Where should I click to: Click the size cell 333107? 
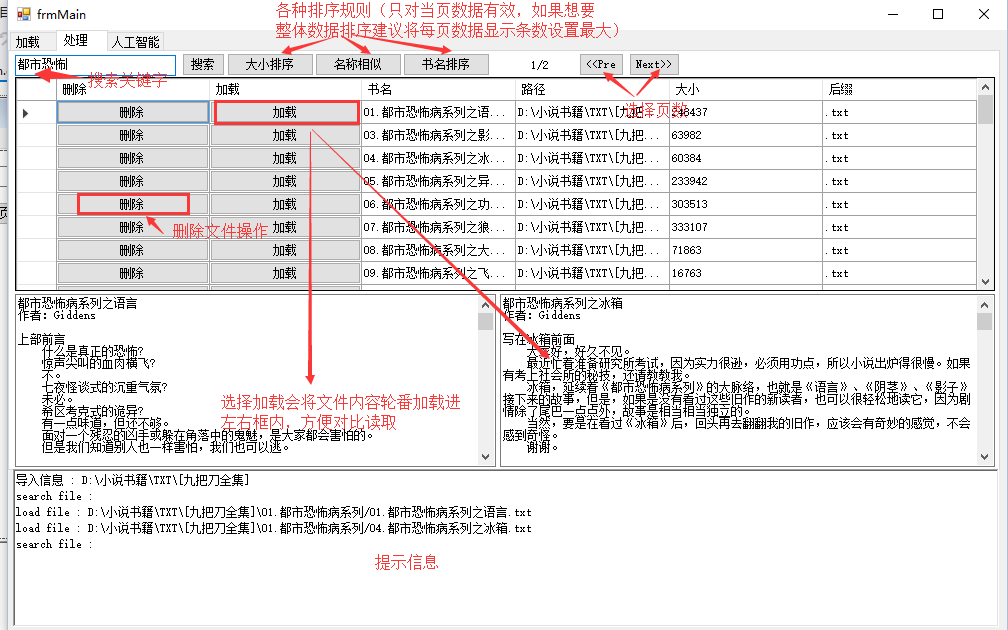click(x=744, y=228)
